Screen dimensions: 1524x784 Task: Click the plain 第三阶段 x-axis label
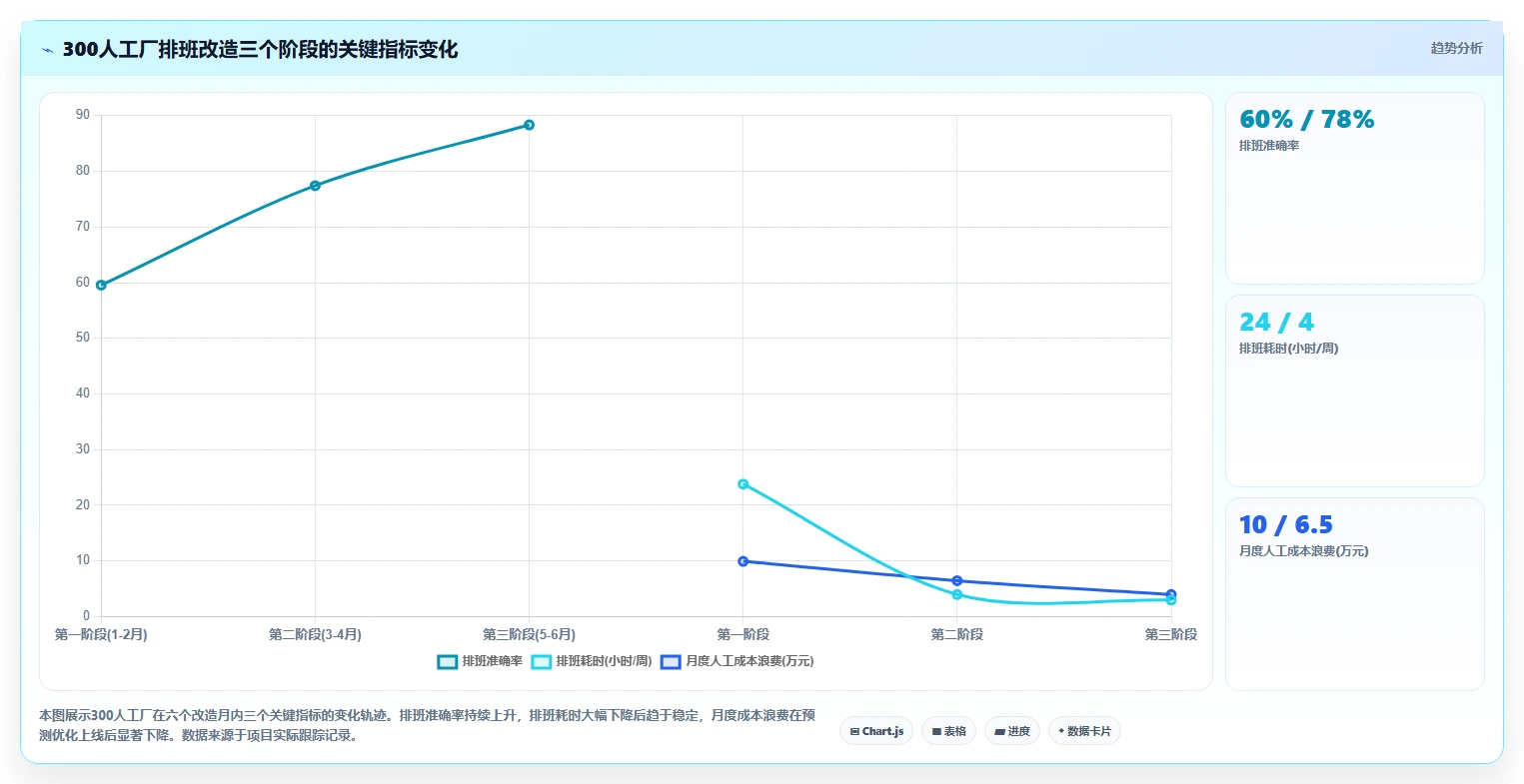(1171, 634)
